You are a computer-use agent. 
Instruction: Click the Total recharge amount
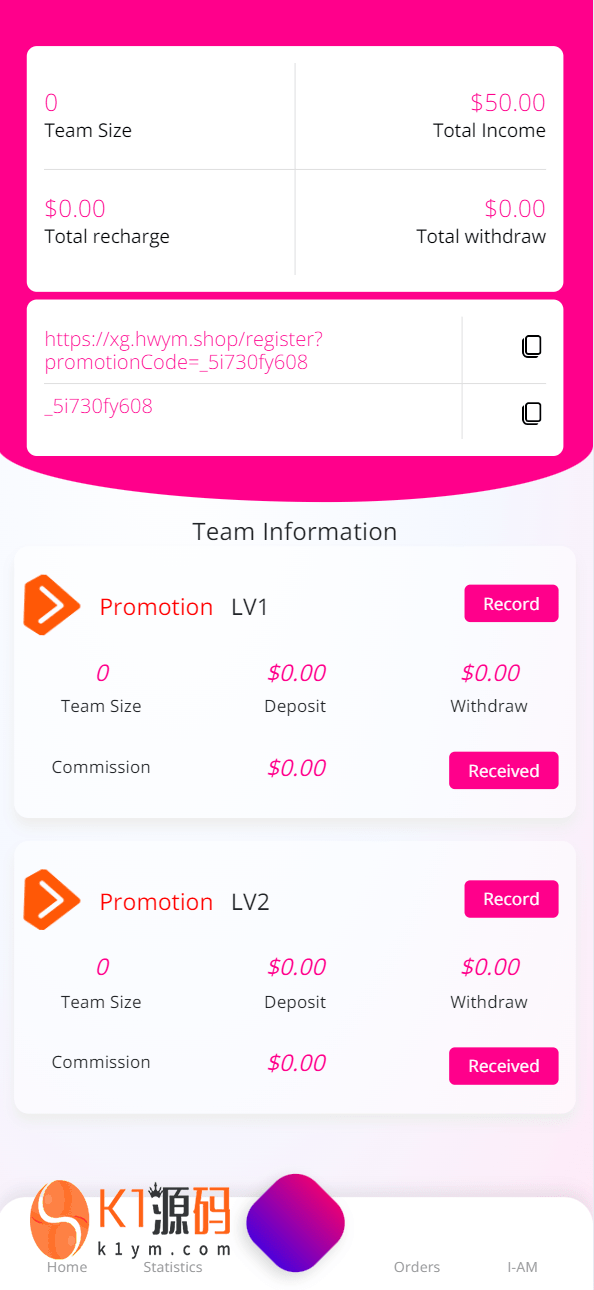(x=75, y=208)
